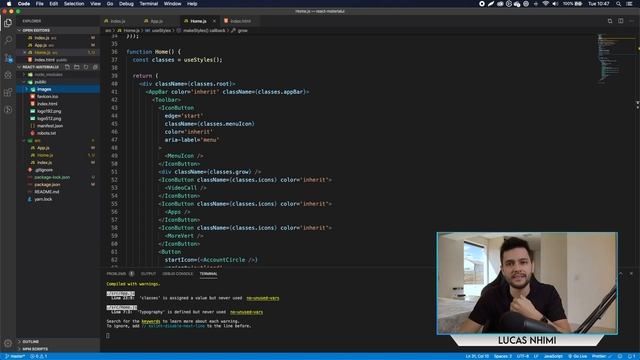Open the Selection menu

coord(74,4)
